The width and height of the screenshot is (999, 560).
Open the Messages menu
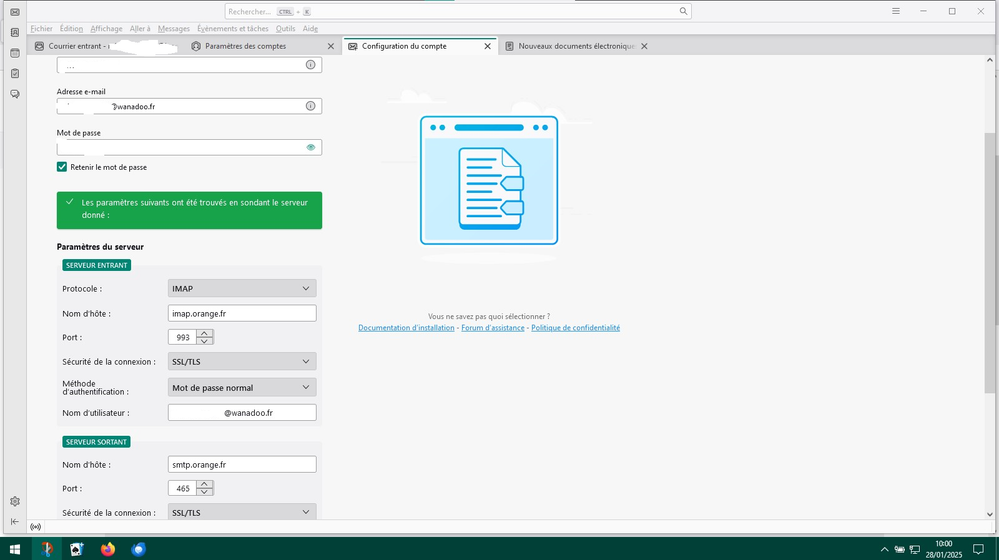(174, 29)
